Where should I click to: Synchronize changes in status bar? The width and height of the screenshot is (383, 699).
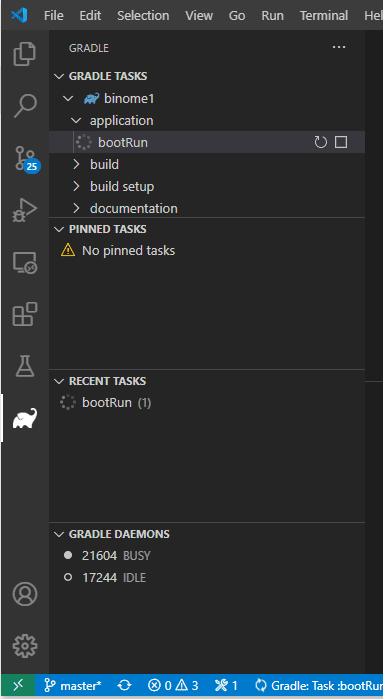[x=124, y=685]
